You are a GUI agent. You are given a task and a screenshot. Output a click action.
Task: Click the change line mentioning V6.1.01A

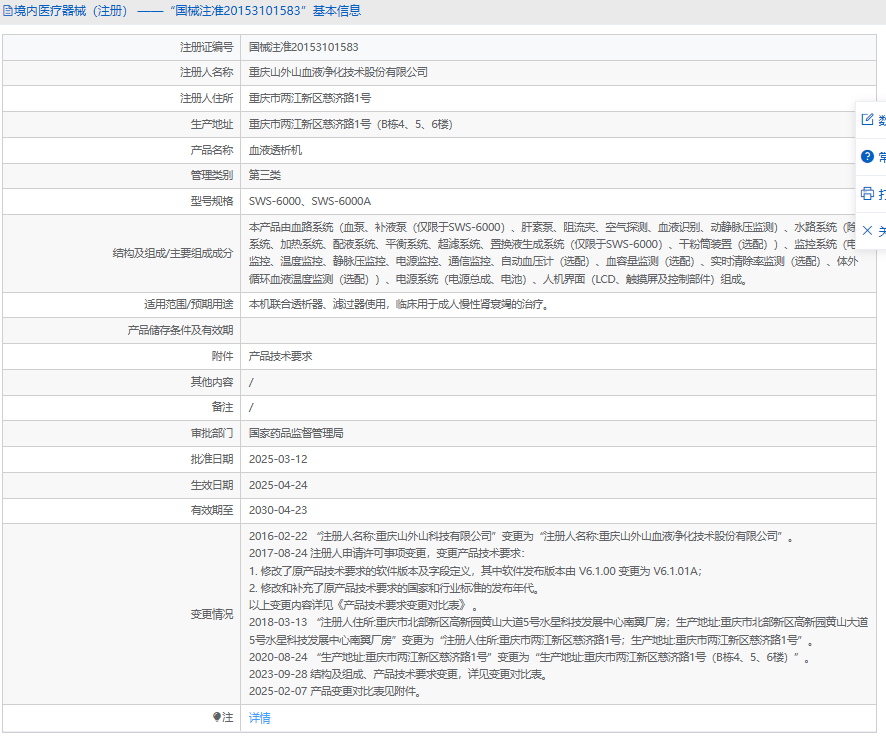(x=475, y=571)
